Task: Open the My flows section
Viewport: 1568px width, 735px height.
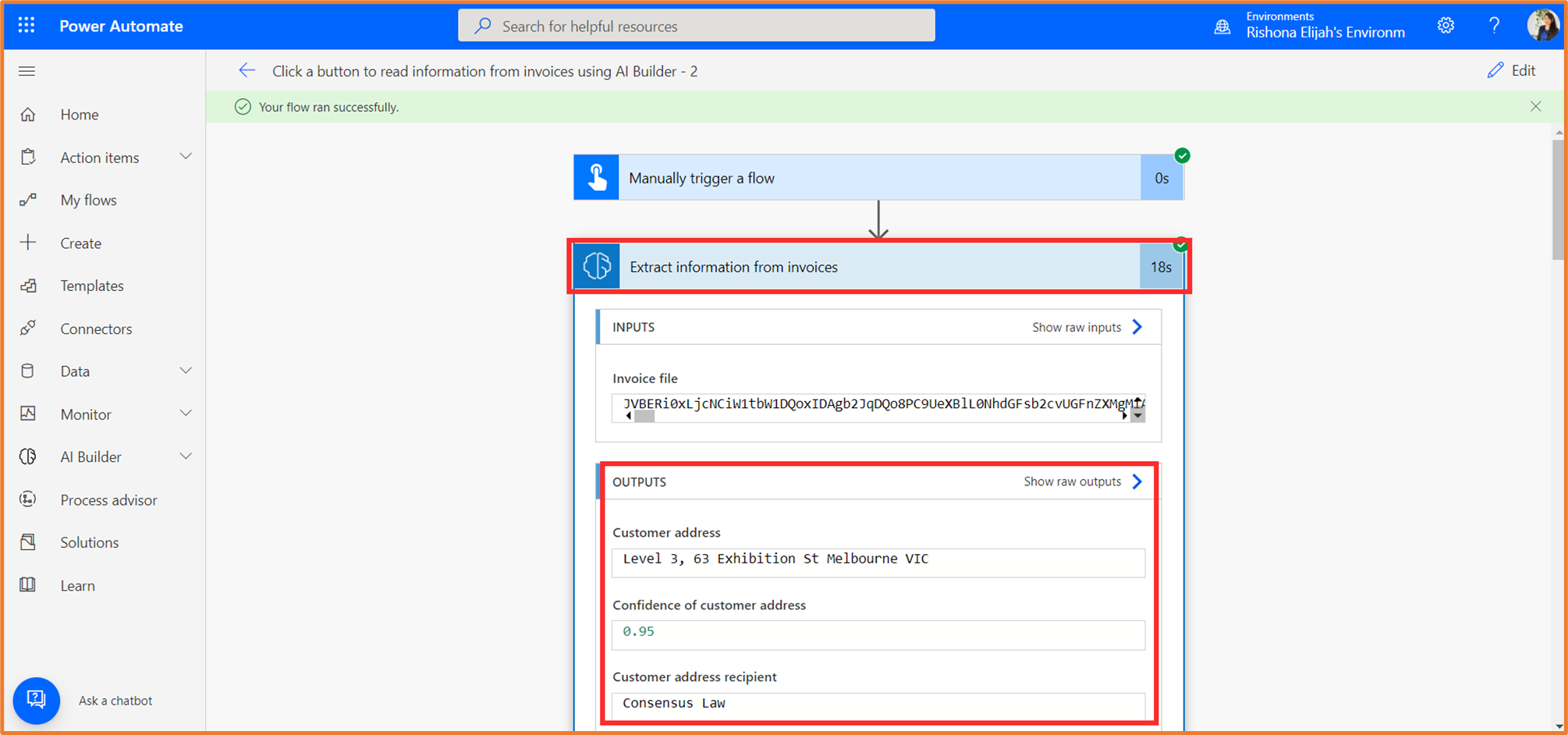Action: pyautogui.click(x=88, y=200)
